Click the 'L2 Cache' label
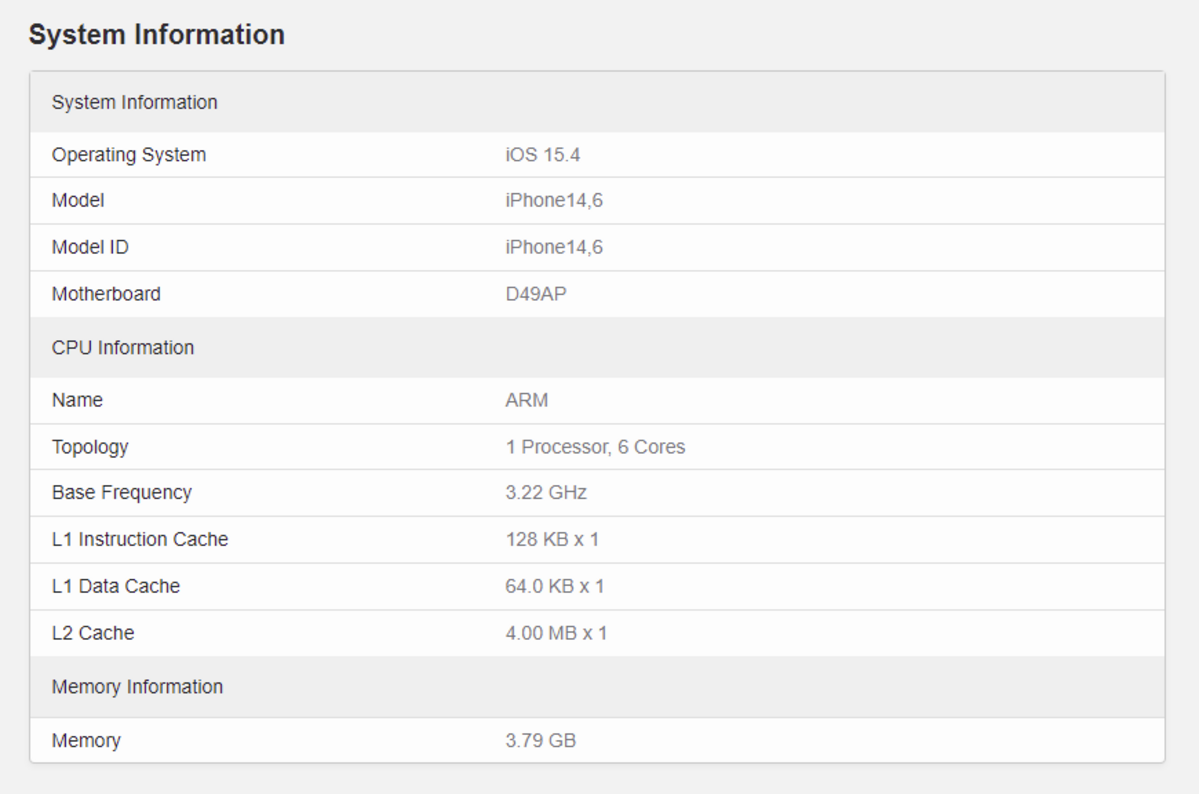This screenshot has height=794, width=1199. point(93,633)
